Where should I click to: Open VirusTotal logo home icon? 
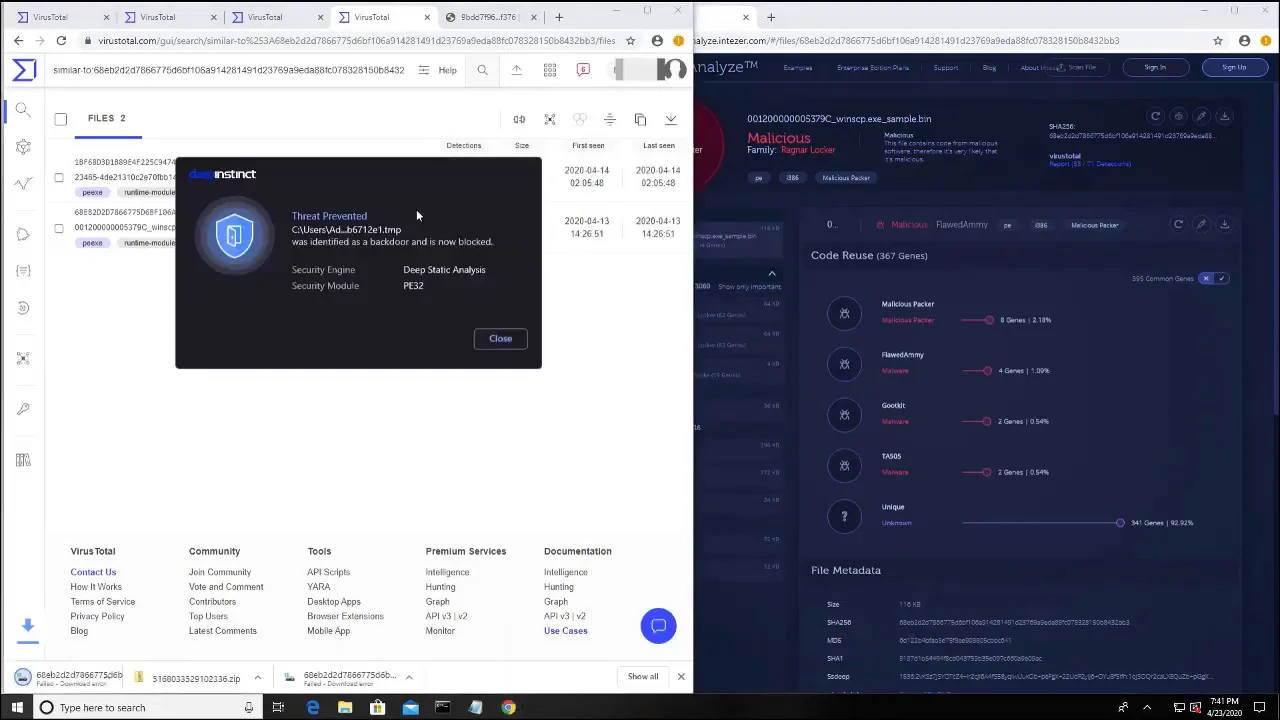point(24,69)
